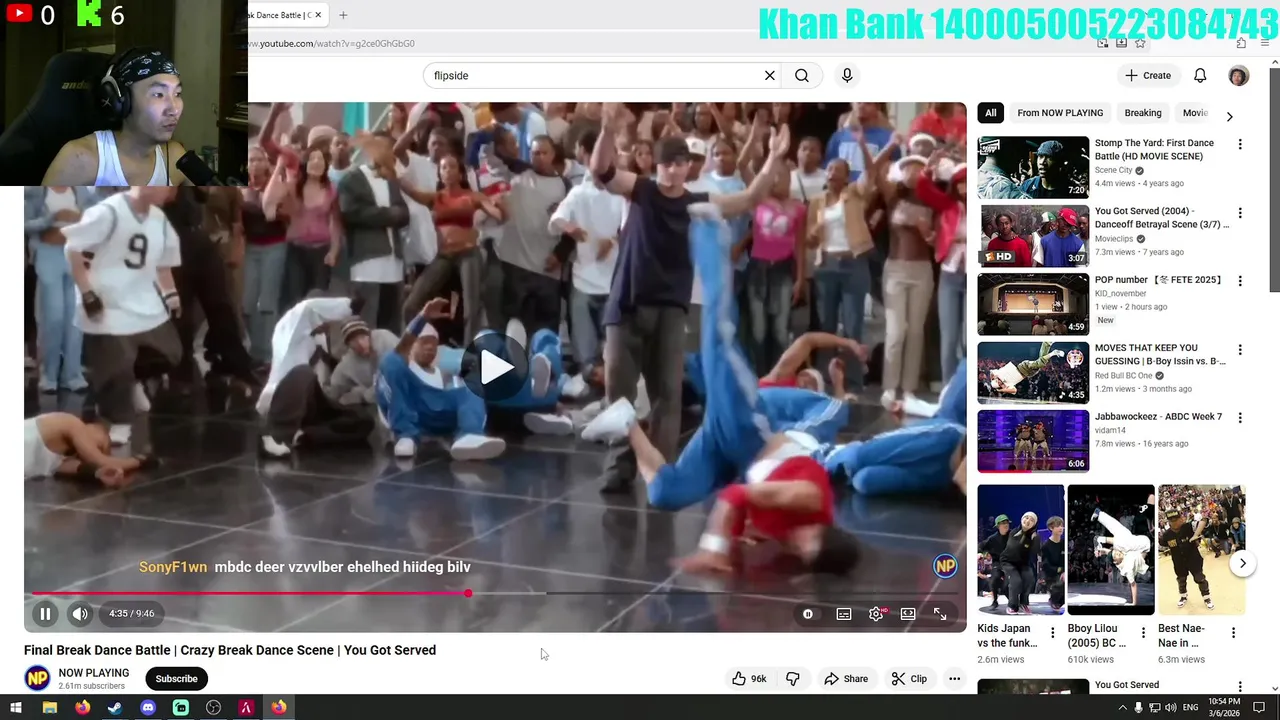Bookmark page with star icon
Screen dimensions: 1280x720
click(1140, 43)
